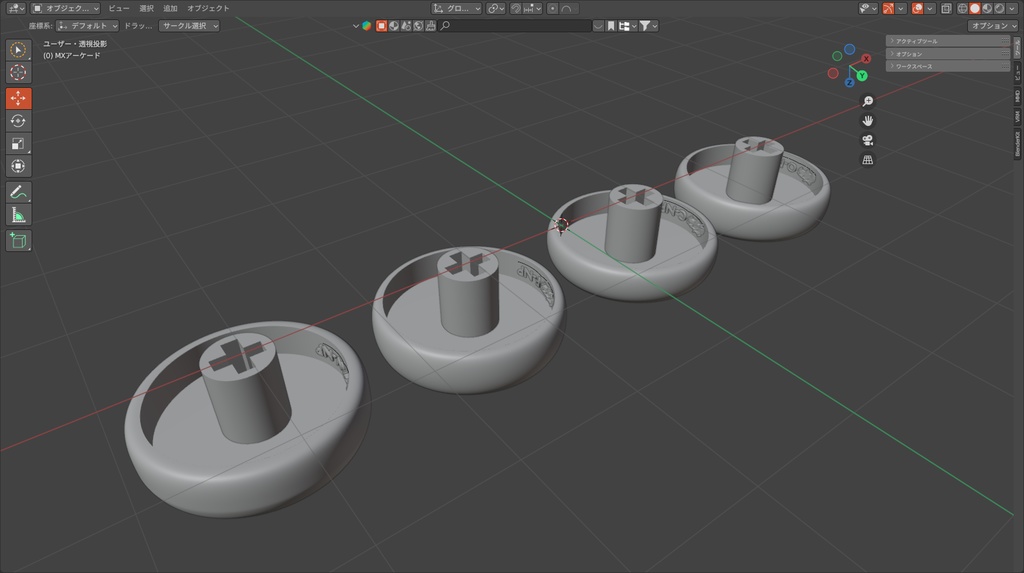Screen dimensions: 1024x573
Task: Open the object mode dropdown
Action: (65, 8)
